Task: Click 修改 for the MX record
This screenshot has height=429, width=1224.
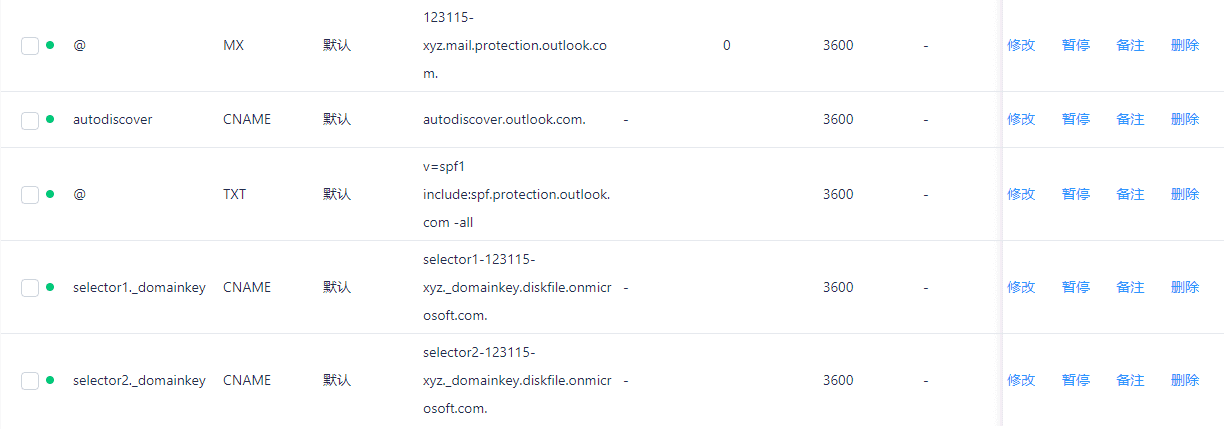Action: coord(1021,46)
